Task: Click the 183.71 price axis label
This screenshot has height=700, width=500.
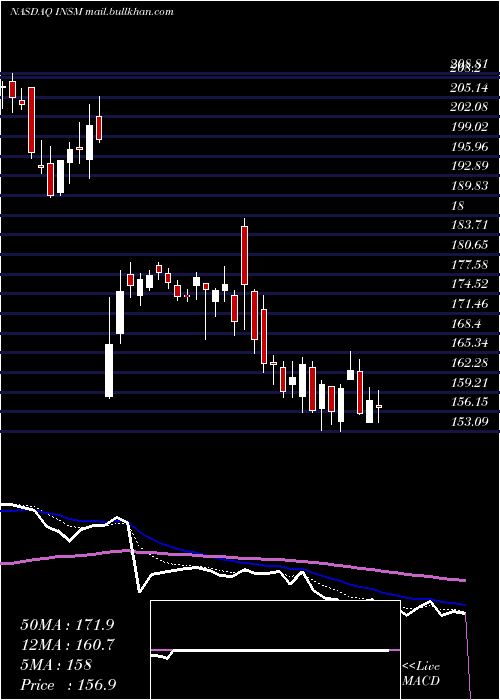Action: coord(469,225)
